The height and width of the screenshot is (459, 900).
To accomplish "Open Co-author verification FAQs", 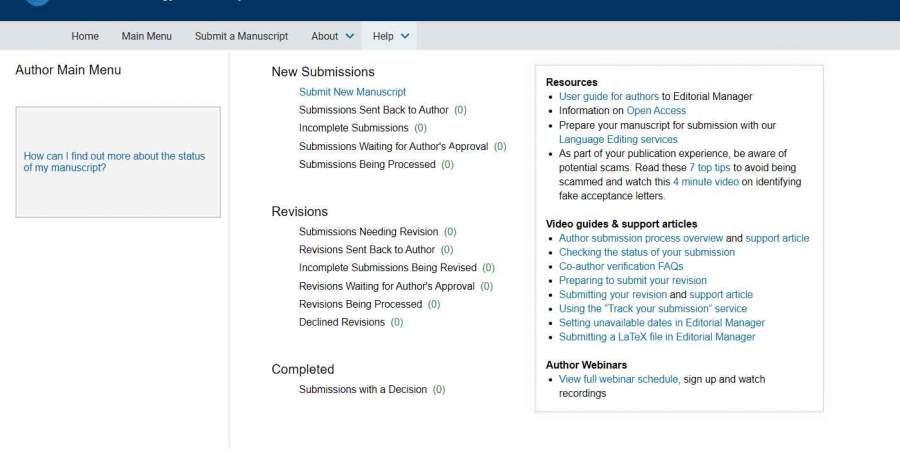I will click(621, 267).
